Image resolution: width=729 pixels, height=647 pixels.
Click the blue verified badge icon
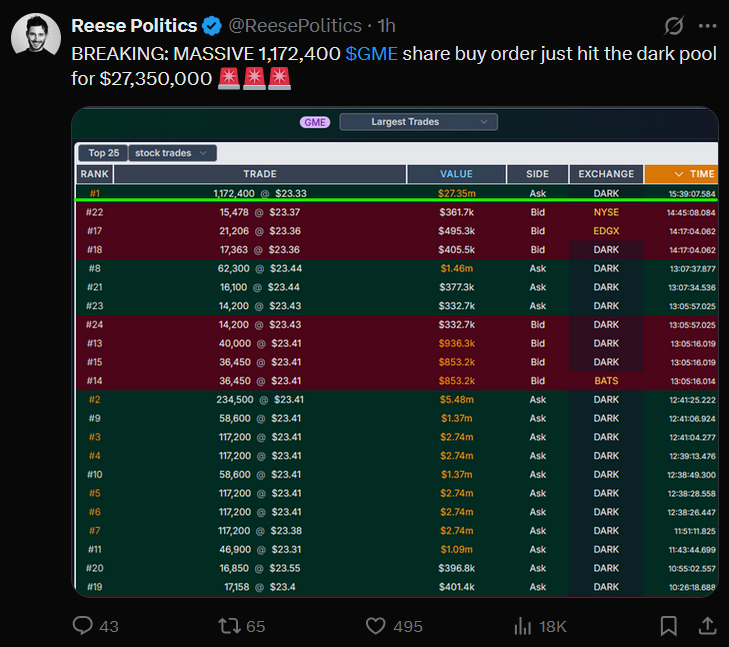click(212, 26)
